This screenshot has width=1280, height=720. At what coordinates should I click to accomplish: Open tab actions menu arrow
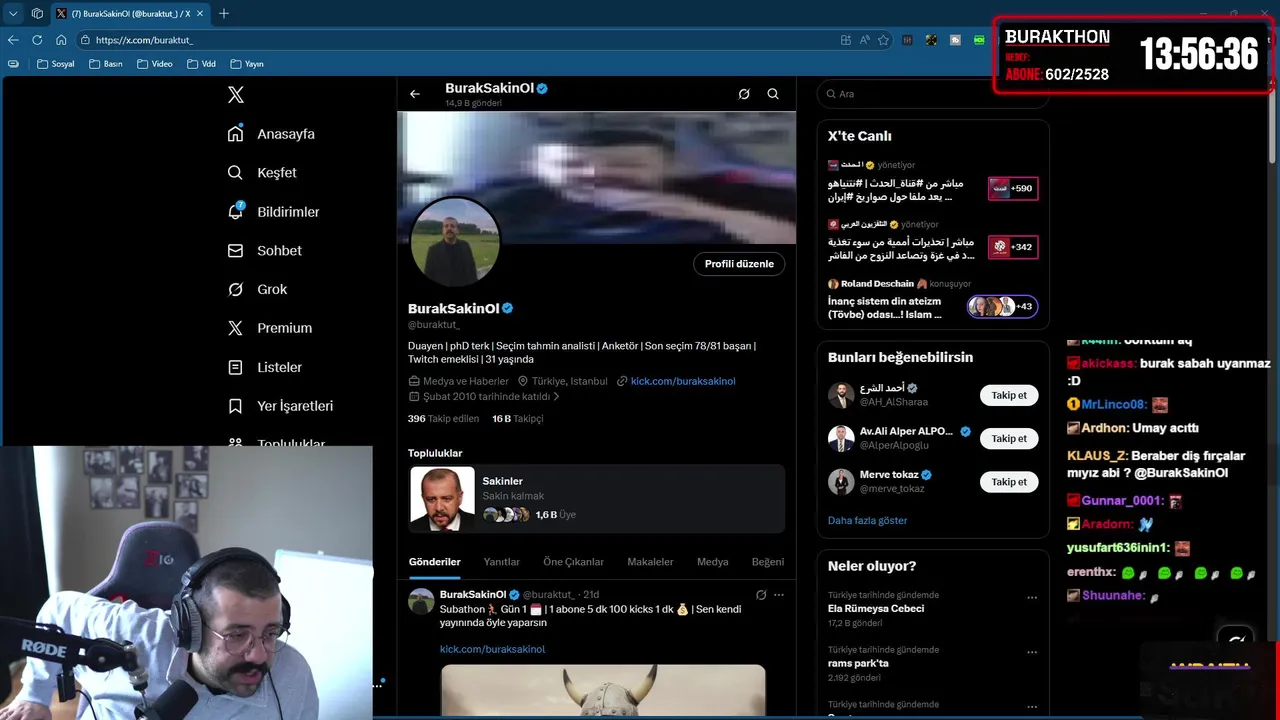click(x=13, y=13)
